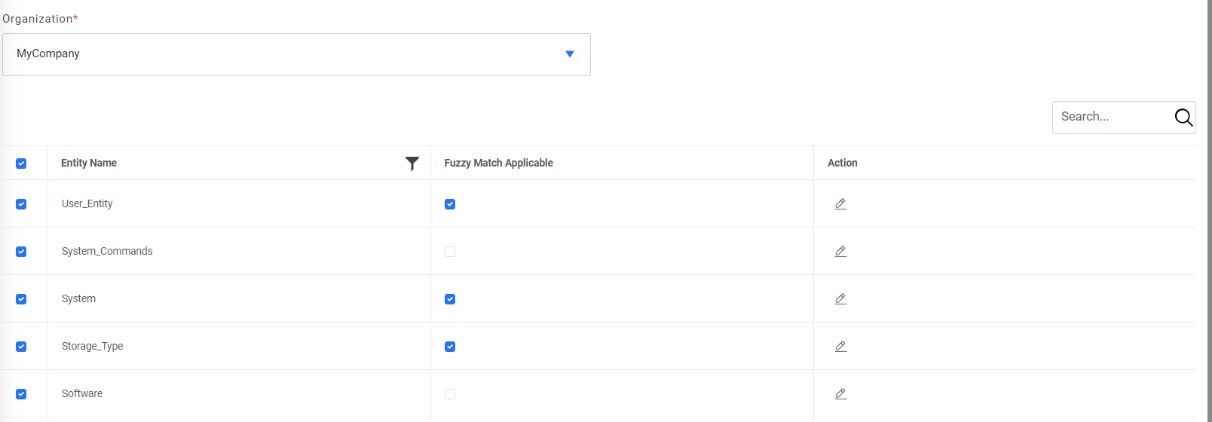This screenshot has height=422, width=1212.
Task: Click the edit pencil for System_Commands
Action: 840,251
